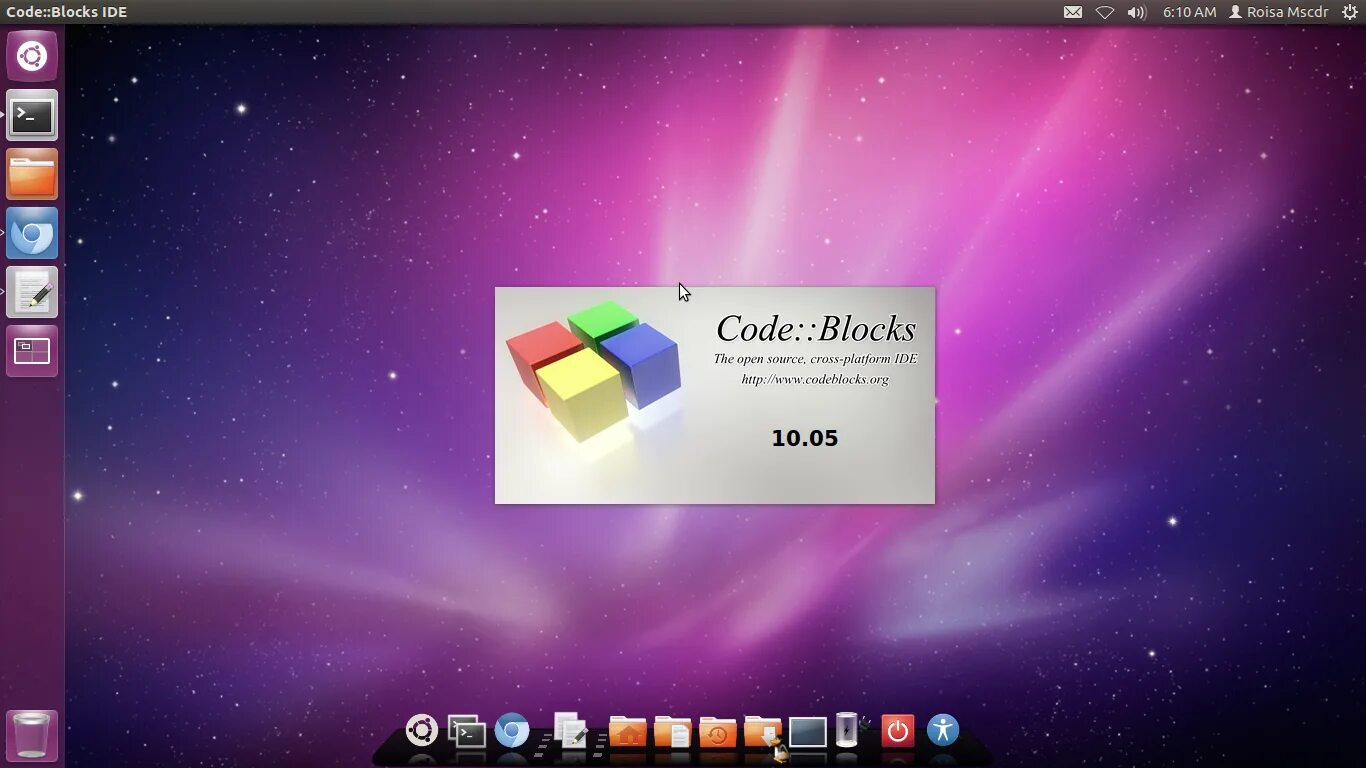The height and width of the screenshot is (768, 1366).
Task: Click the 10.05 version number
Action: pyautogui.click(x=805, y=438)
